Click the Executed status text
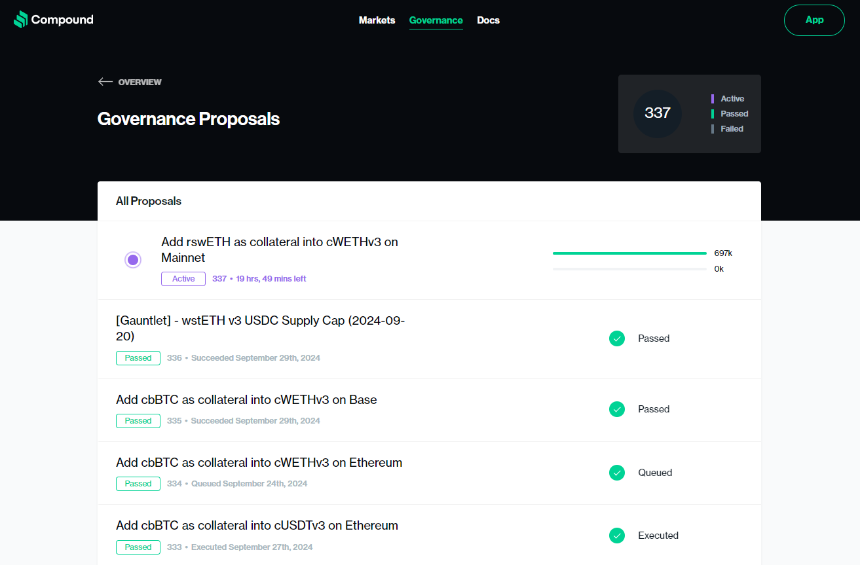Image resolution: width=860 pixels, height=565 pixels. (658, 535)
